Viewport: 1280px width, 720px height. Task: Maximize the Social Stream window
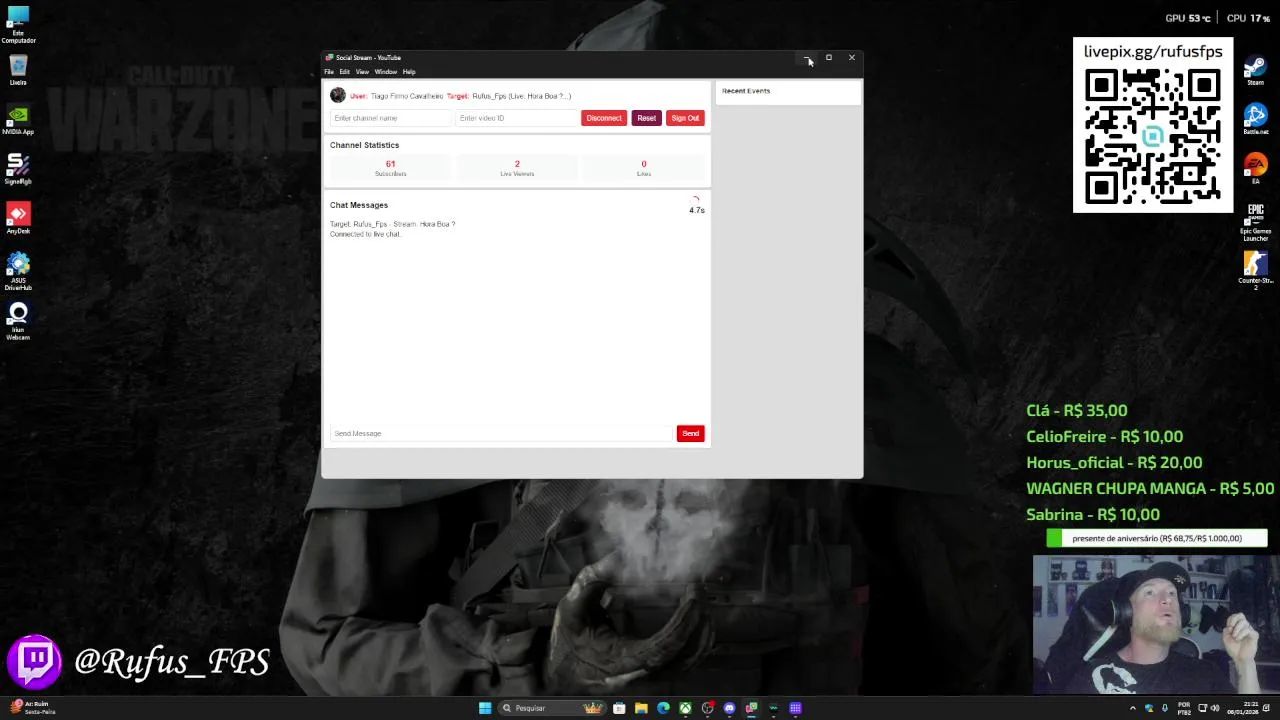coord(829,58)
